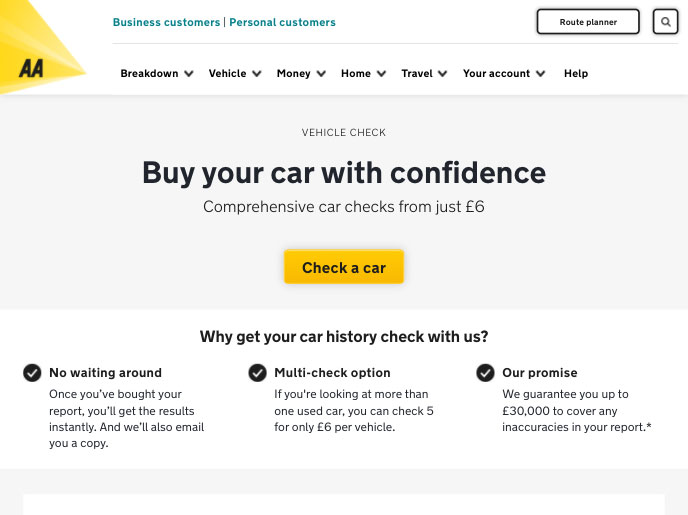Follow the Personal customers link
This screenshot has width=688, height=515.
282,22
